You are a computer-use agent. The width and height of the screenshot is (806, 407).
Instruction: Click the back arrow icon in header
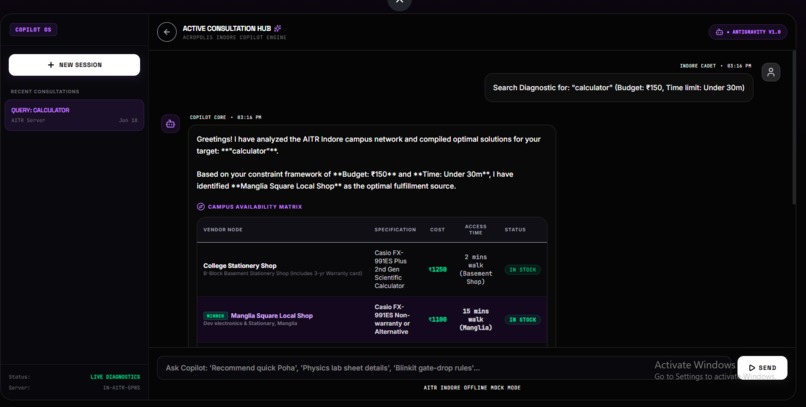167,32
